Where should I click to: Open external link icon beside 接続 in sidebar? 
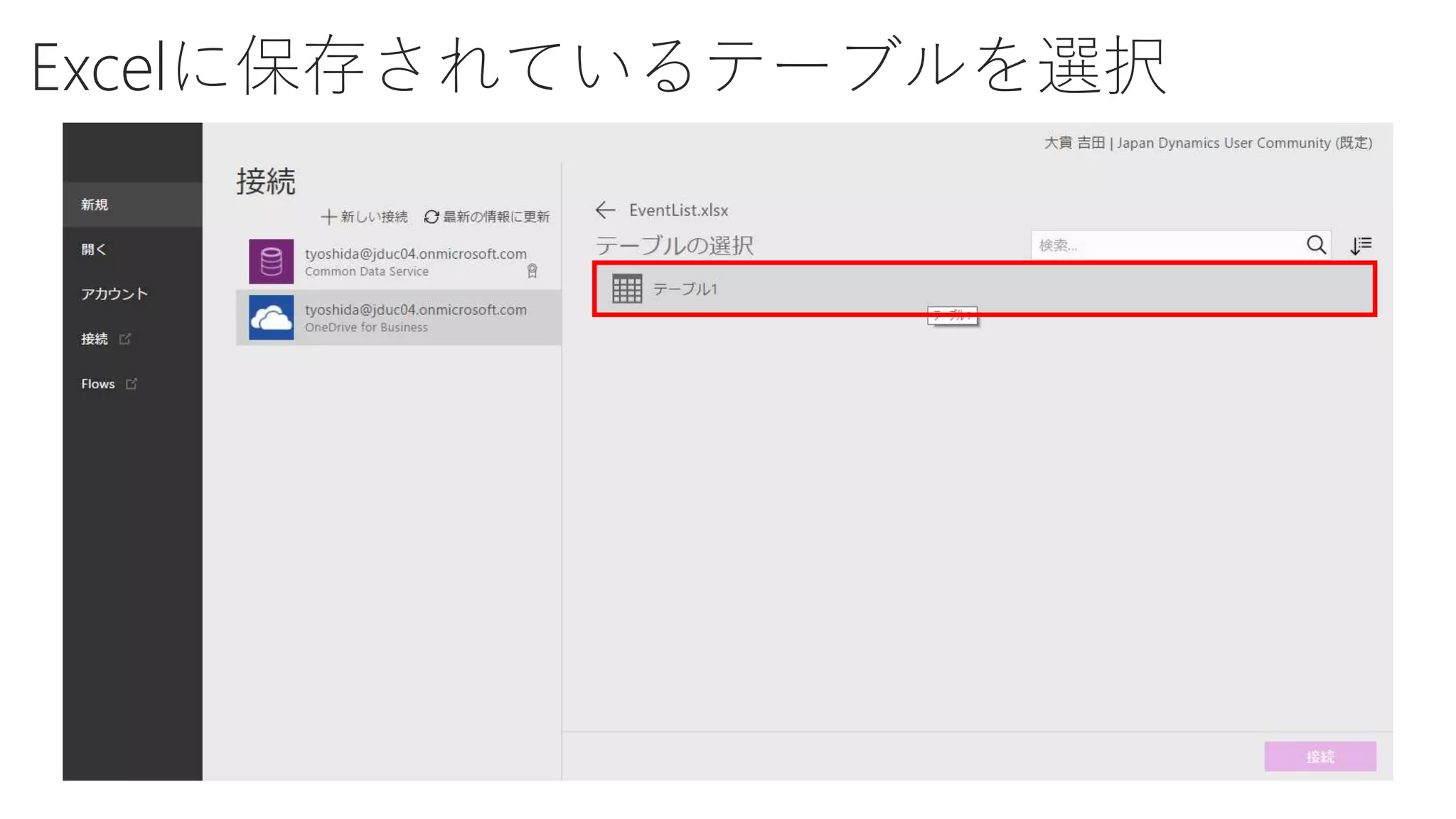click(125, 338)
